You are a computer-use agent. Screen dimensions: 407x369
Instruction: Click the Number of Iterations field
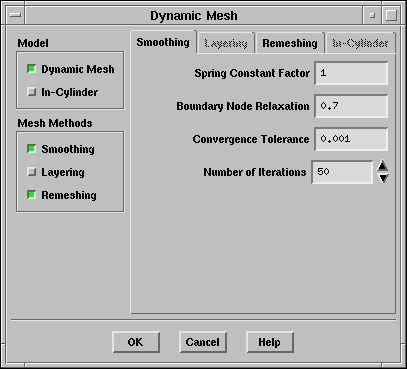tap(342, 172)
